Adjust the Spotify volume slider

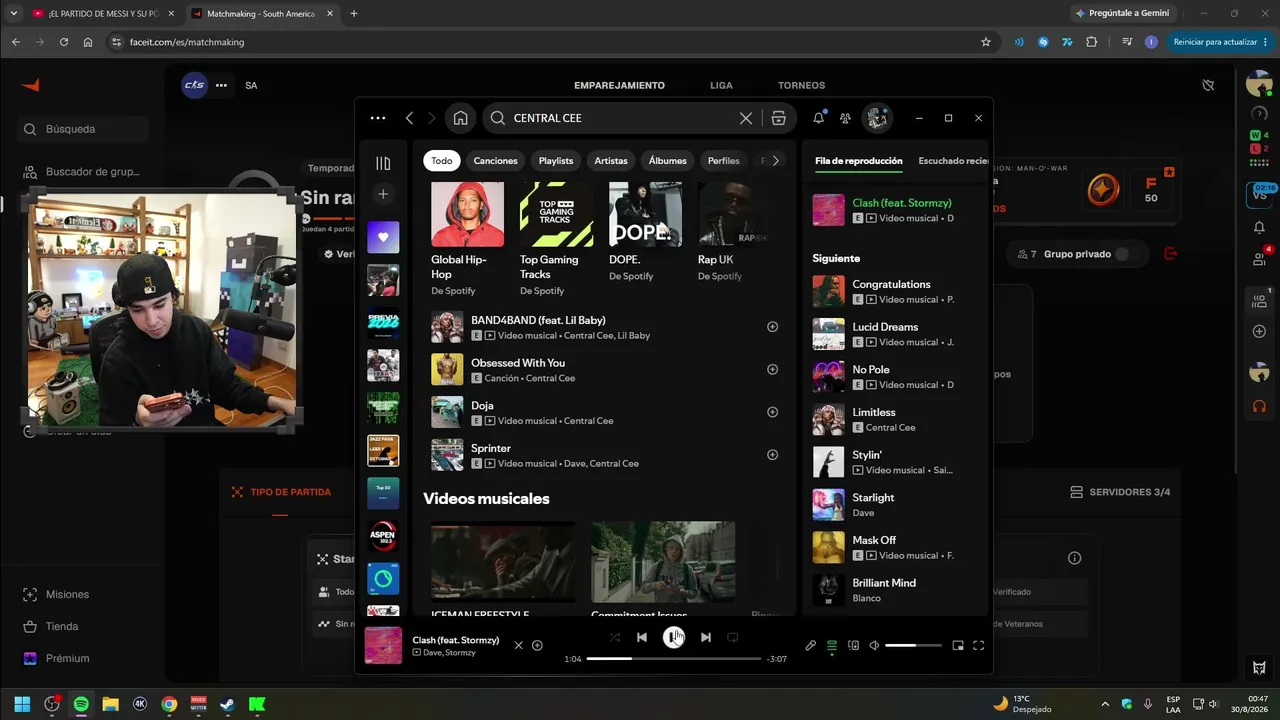pos(914,646)
